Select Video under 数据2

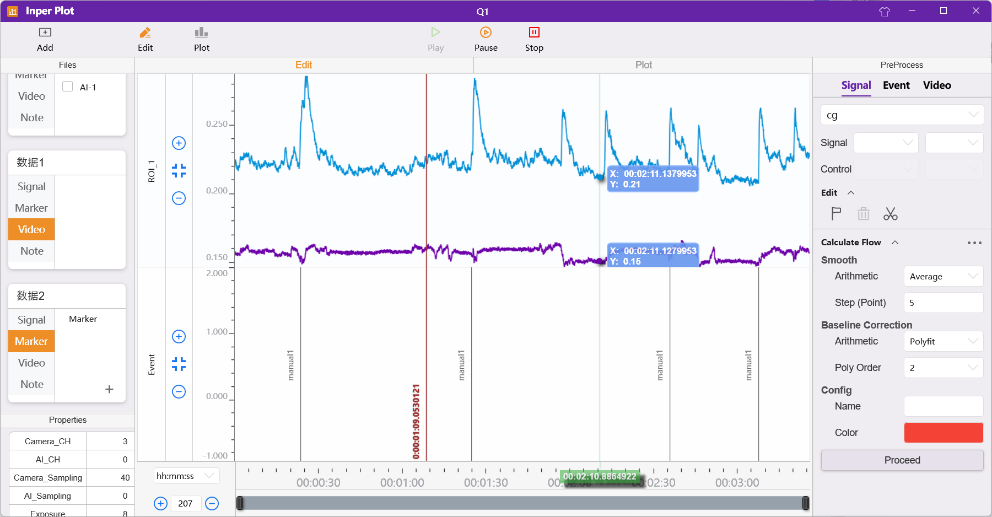pos(32,363)
